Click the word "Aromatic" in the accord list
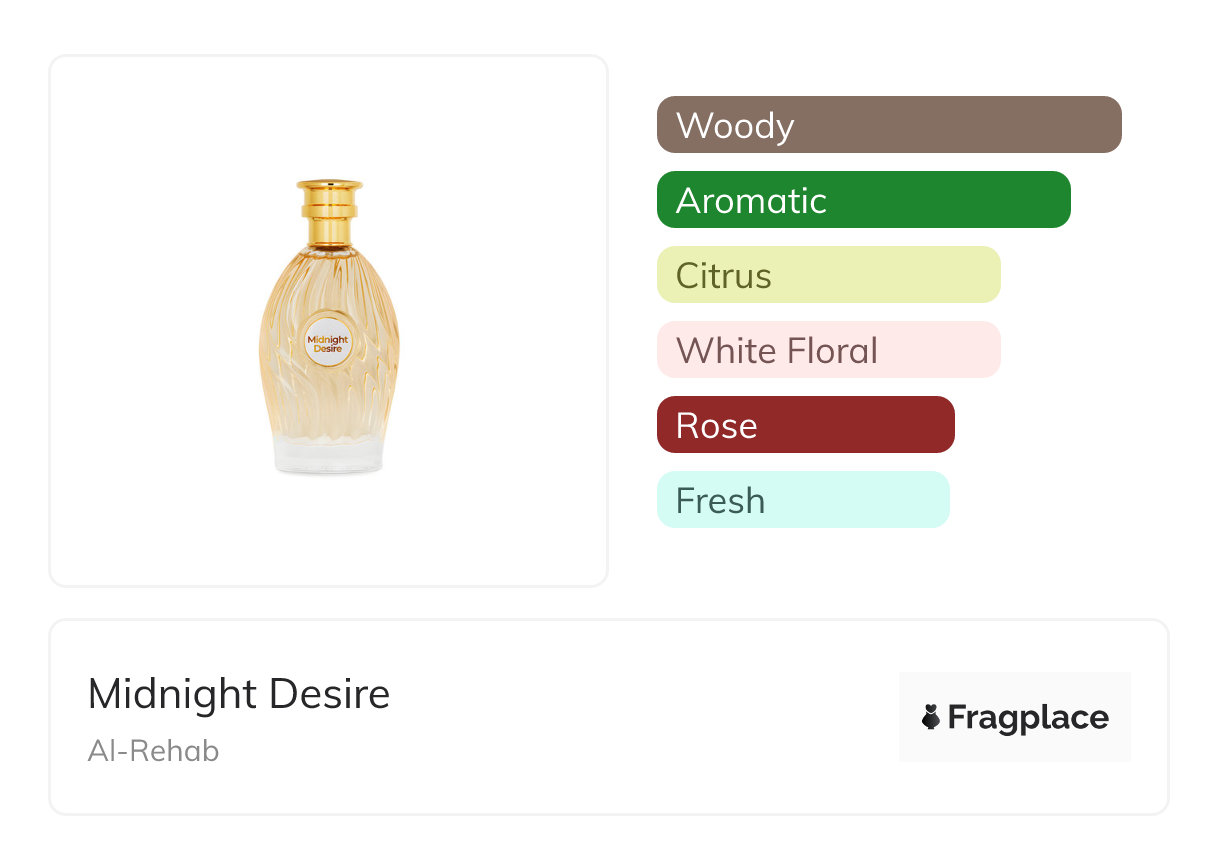 (x=751, y=201)
